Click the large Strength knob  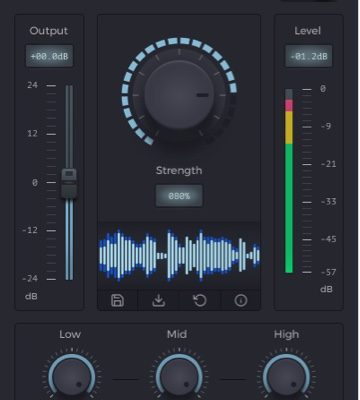coord(179,95)
